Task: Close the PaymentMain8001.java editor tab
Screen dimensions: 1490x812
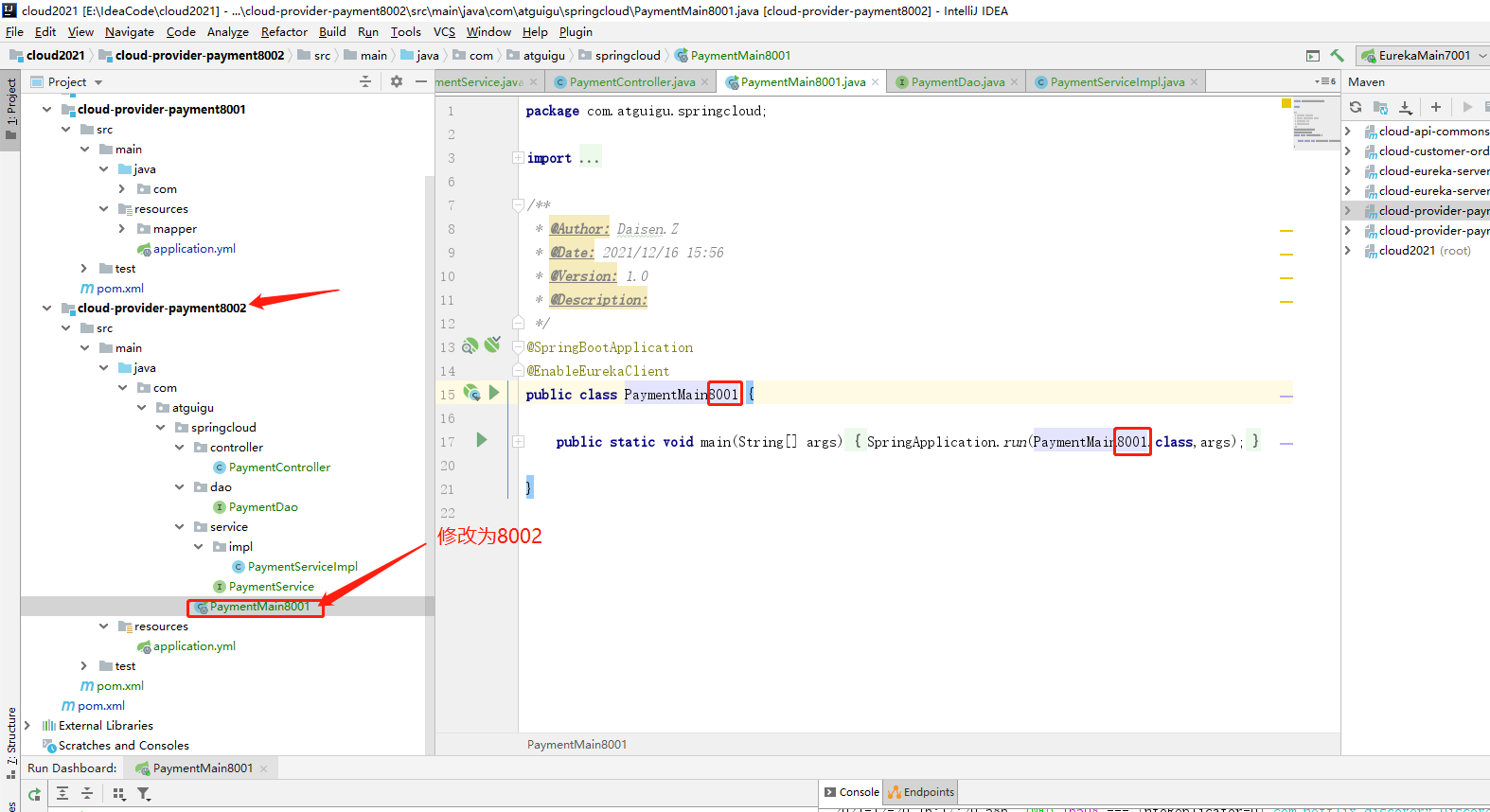Action: 875,82
